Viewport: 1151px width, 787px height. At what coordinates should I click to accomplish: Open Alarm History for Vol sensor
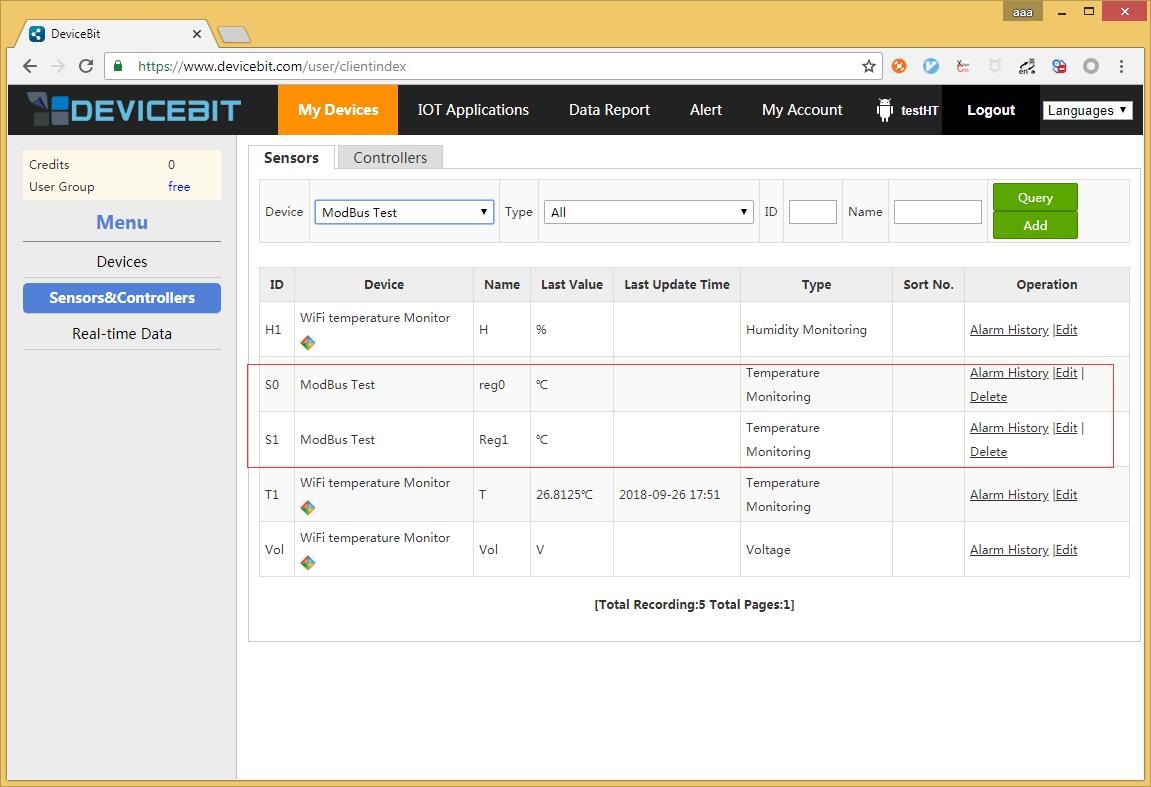click(1009, 550)
